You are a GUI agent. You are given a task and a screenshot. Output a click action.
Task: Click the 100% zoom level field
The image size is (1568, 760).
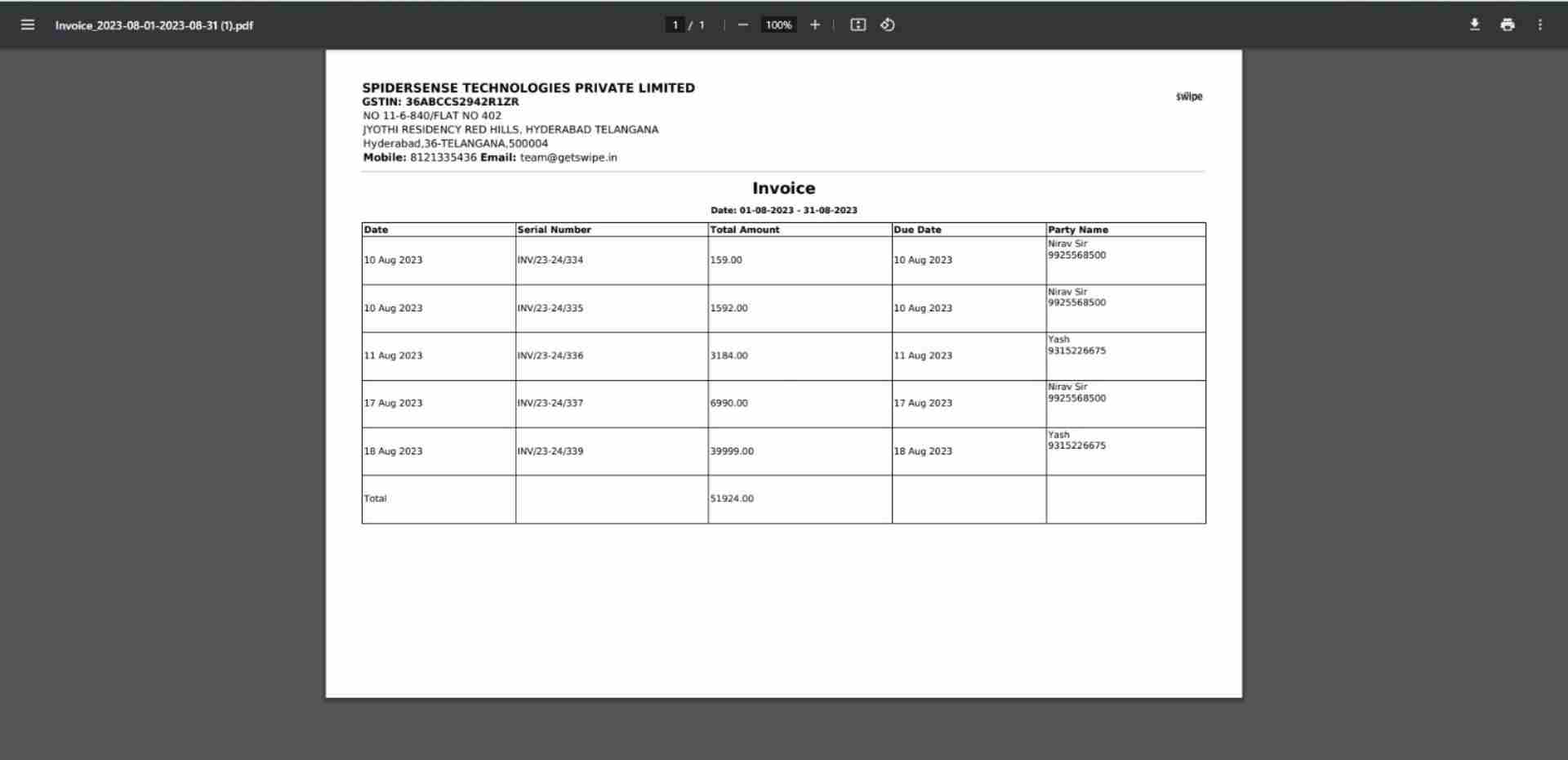click(778, 25)
